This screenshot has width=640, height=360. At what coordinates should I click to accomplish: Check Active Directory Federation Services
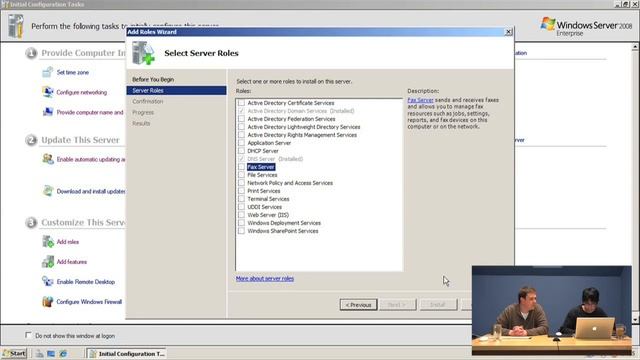tap(241, 119)
